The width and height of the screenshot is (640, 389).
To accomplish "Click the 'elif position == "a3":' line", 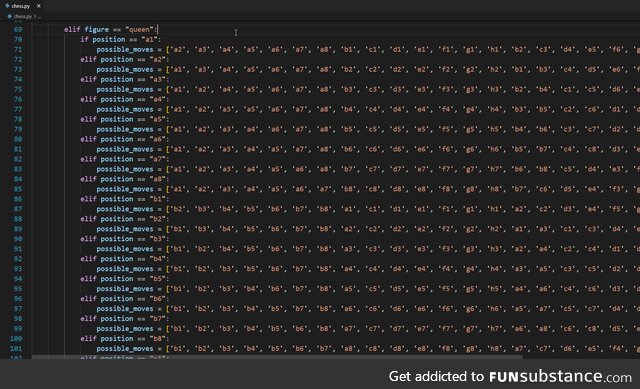I will pyautogui.click(x=124, y=79).
